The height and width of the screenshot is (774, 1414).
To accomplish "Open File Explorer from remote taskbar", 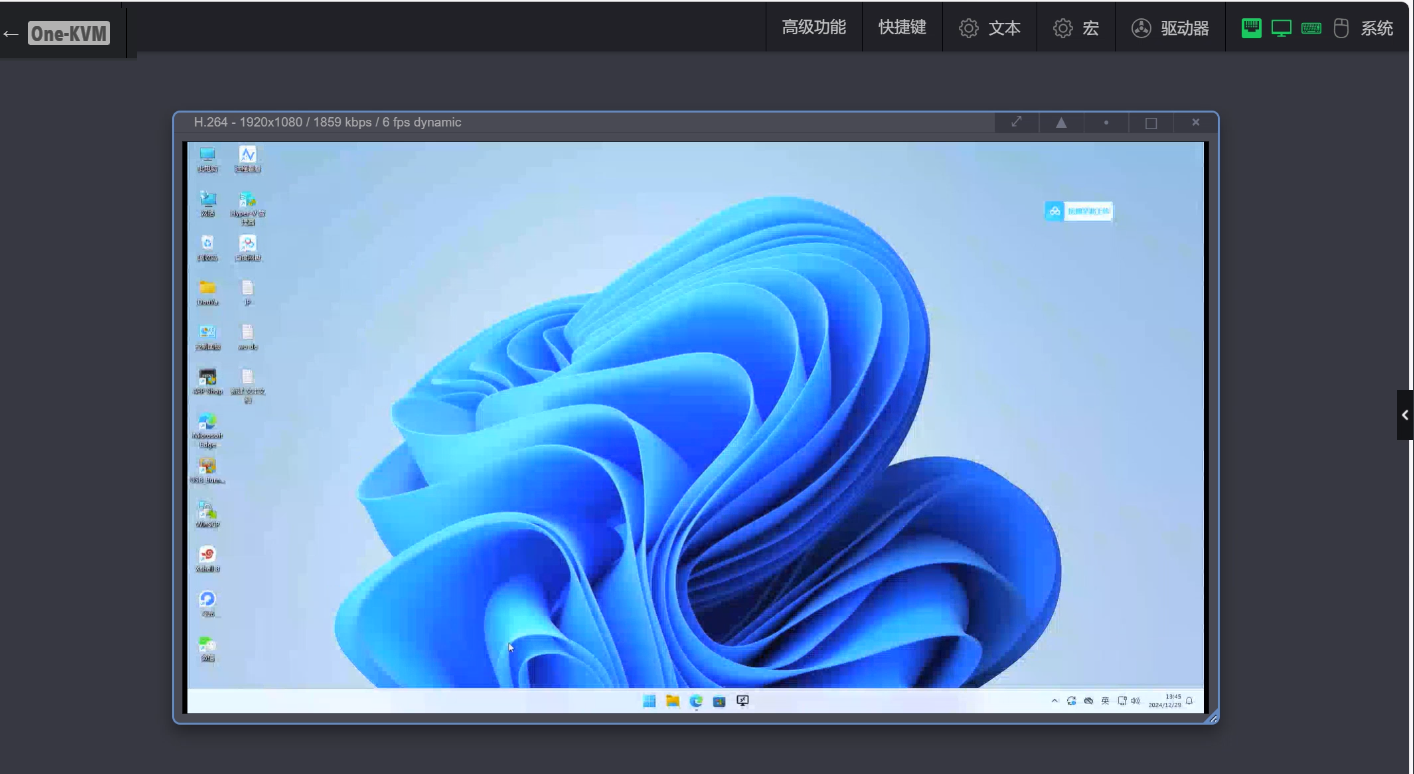I will [x=673, y=701].
